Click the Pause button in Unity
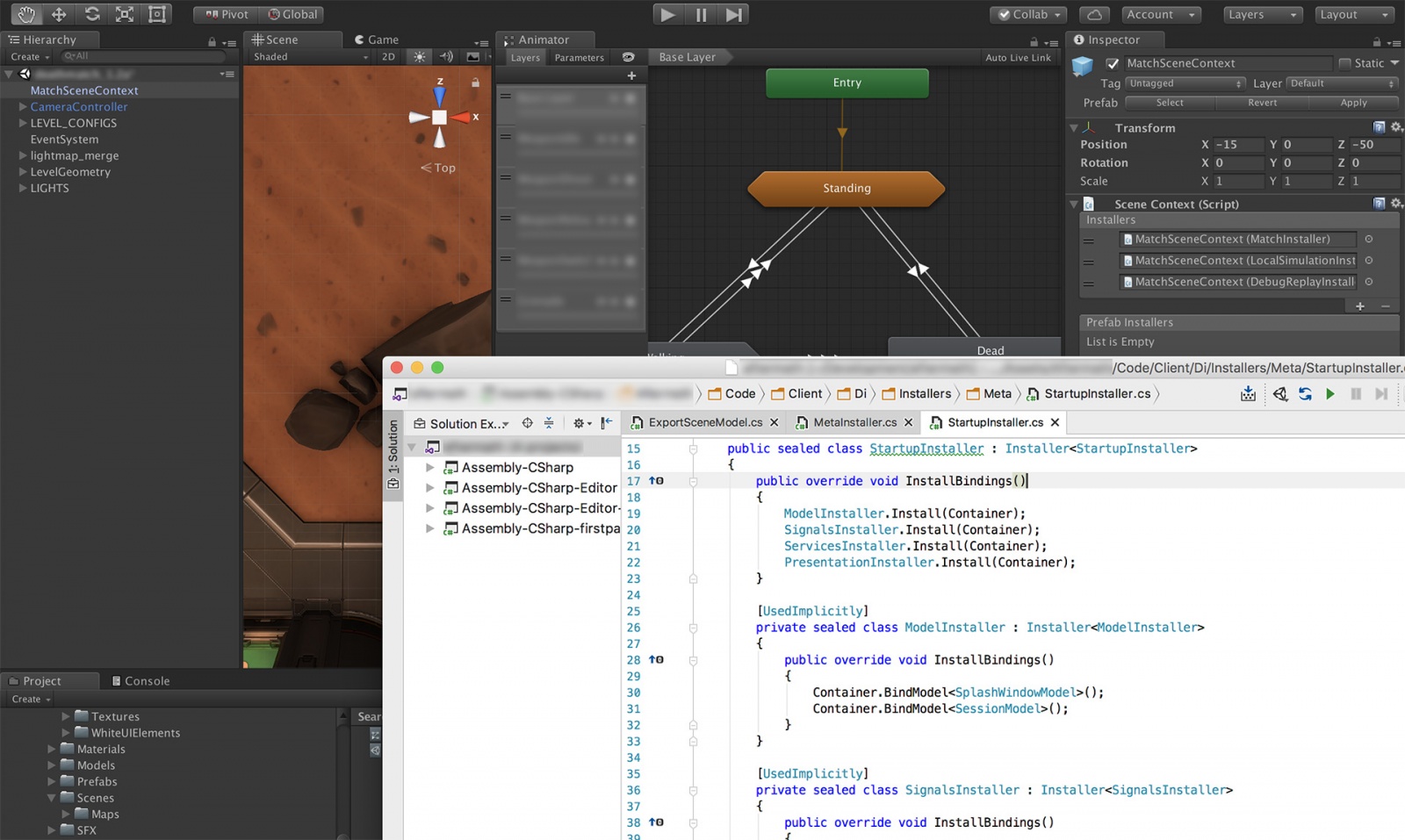The width and height of the screenshot is (1405, 840). pyautogui.click(x=701, y=14)
